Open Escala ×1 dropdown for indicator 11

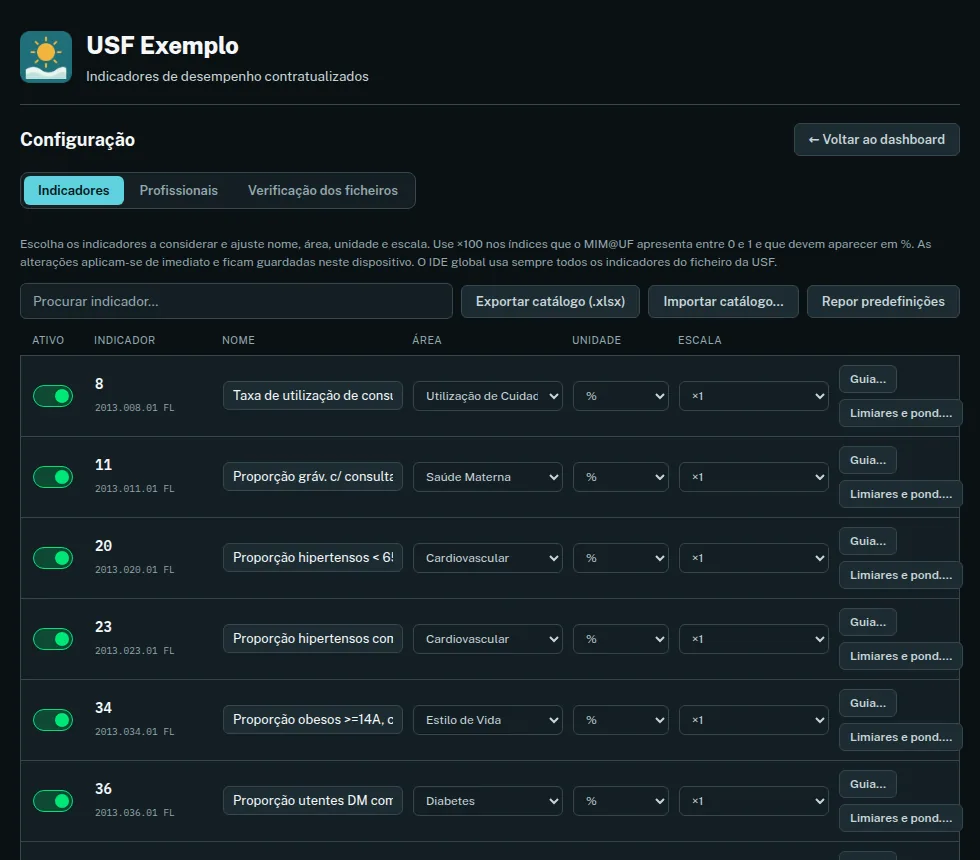point(754,477)
